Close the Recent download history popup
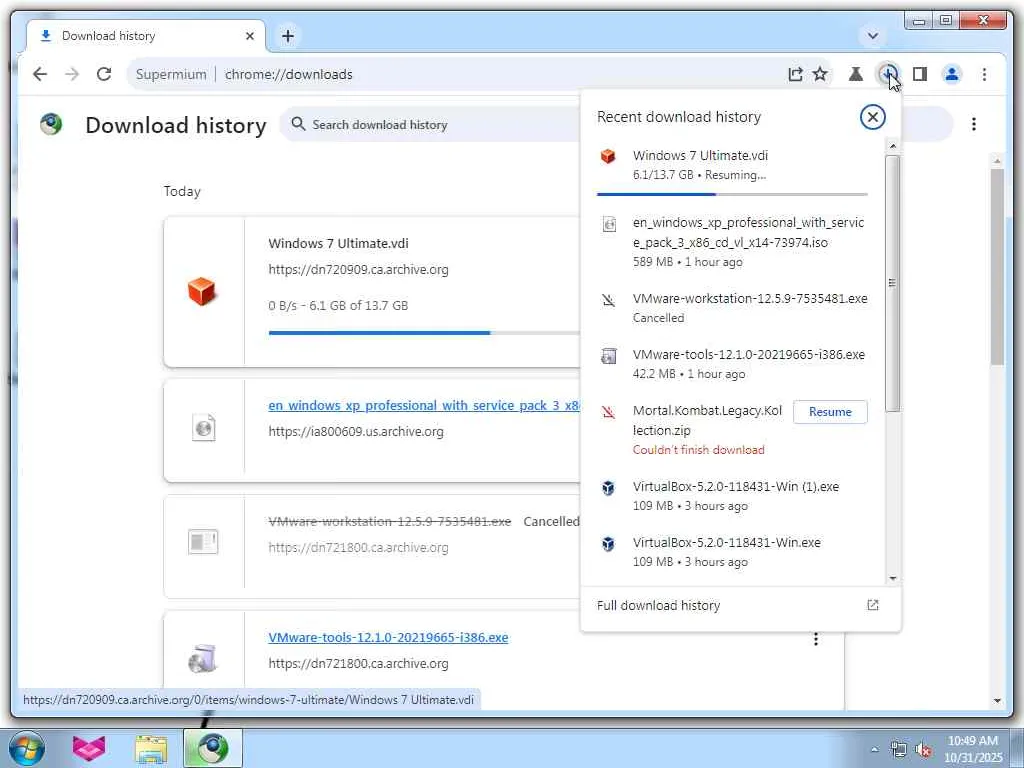Viewport: 1024px width, 768px height. (872, 117)
